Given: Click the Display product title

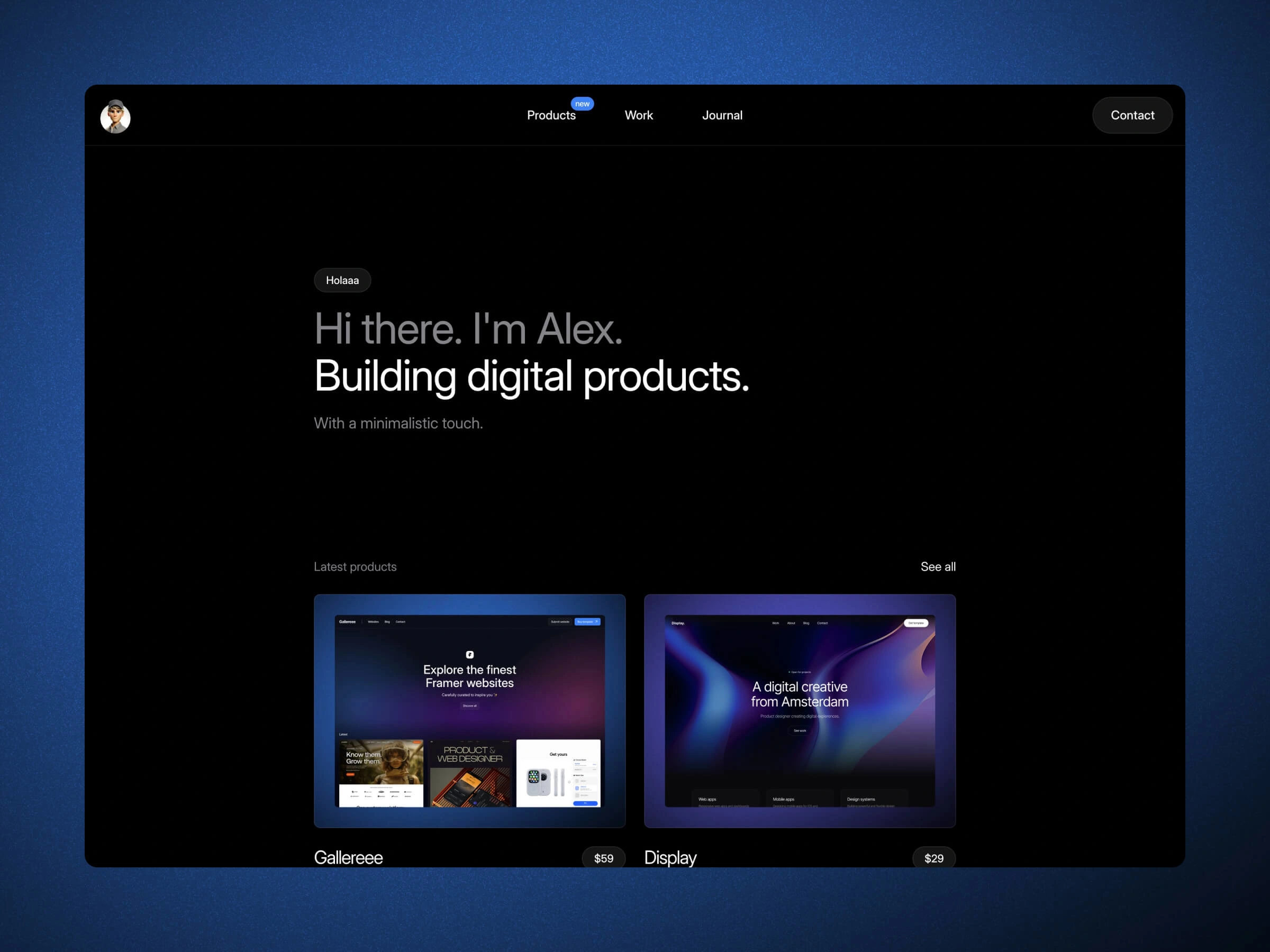Looking at the screenshot, I should tap(670, 857).
